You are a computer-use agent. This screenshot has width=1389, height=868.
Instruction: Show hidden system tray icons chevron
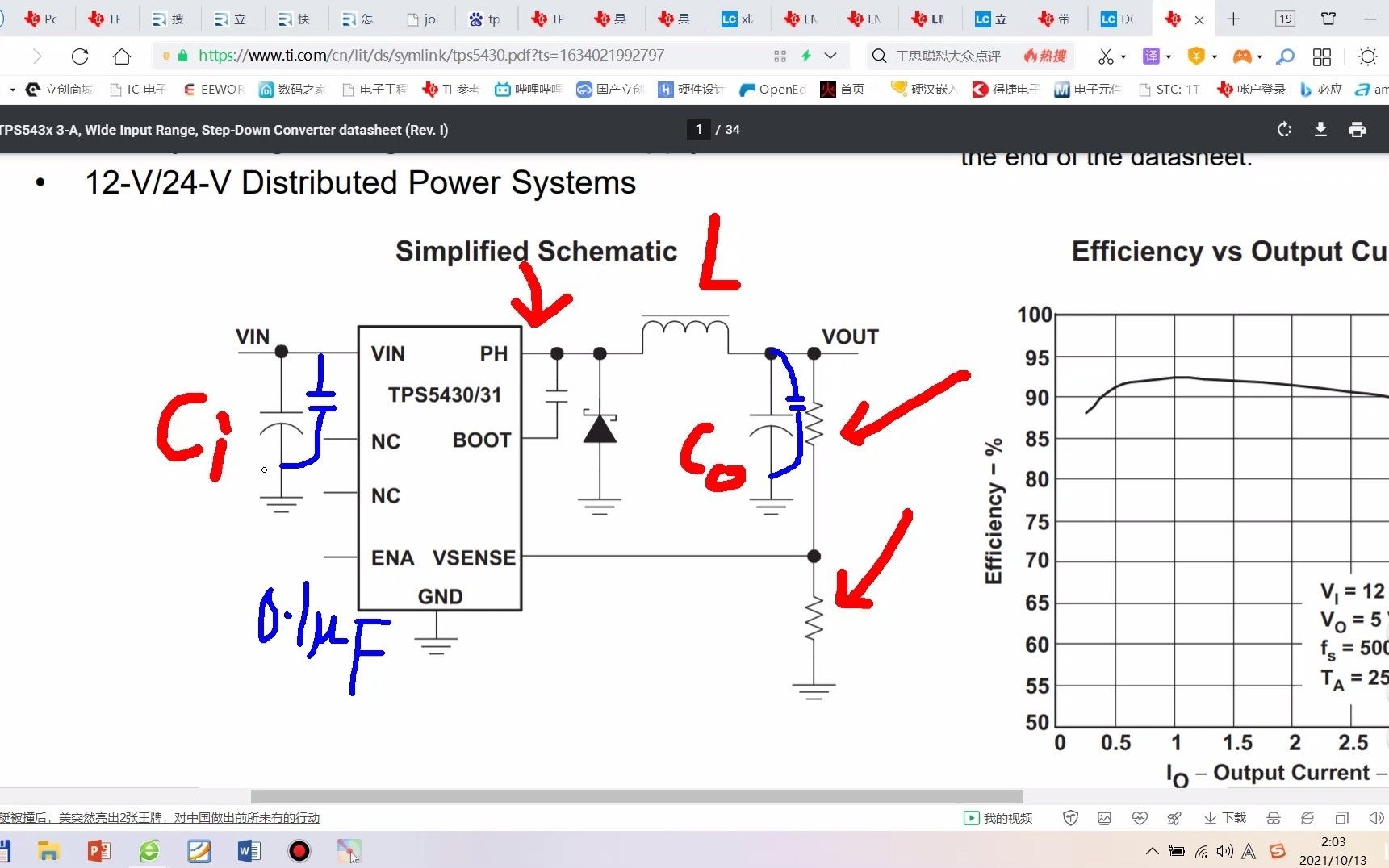coord(1152,851)
